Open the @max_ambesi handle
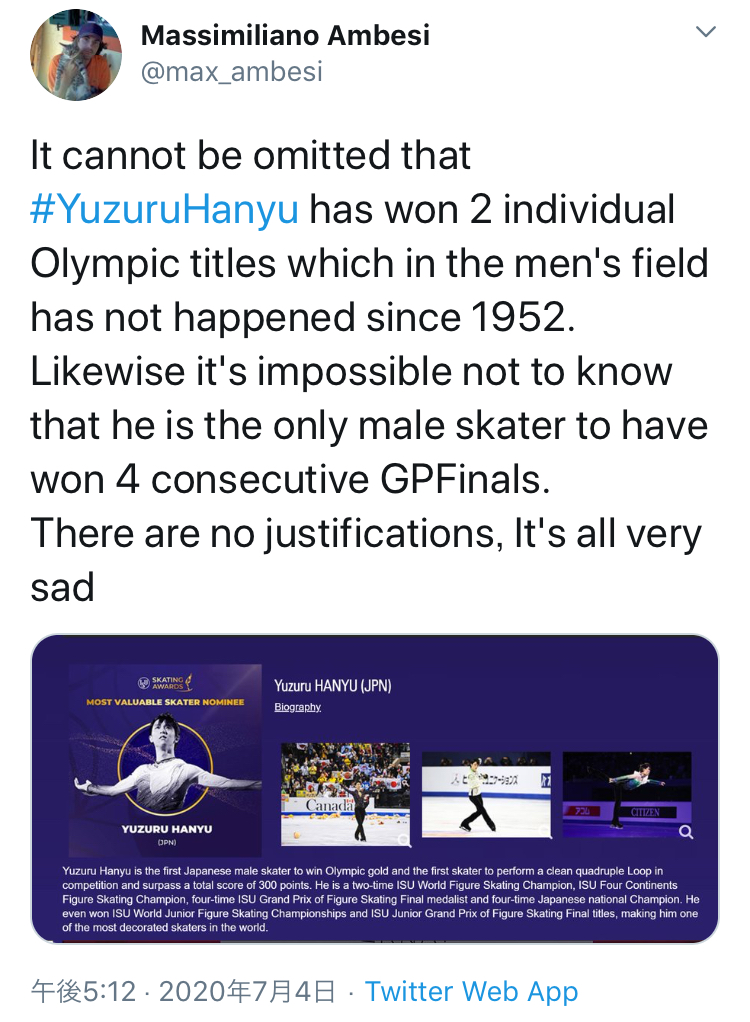 231,72
